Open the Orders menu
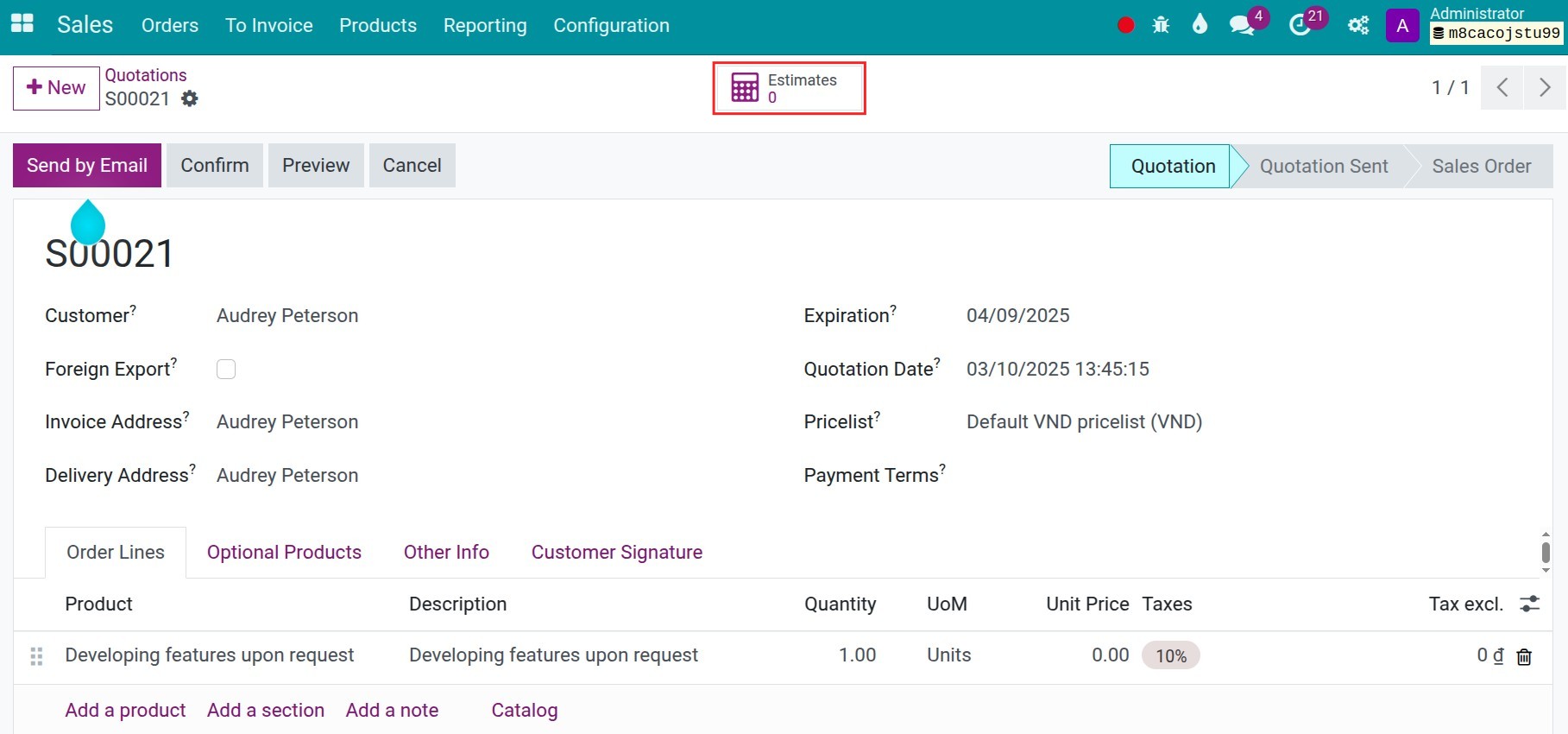The height and width of the screenshot is (734, 1568). coord(170,26)
